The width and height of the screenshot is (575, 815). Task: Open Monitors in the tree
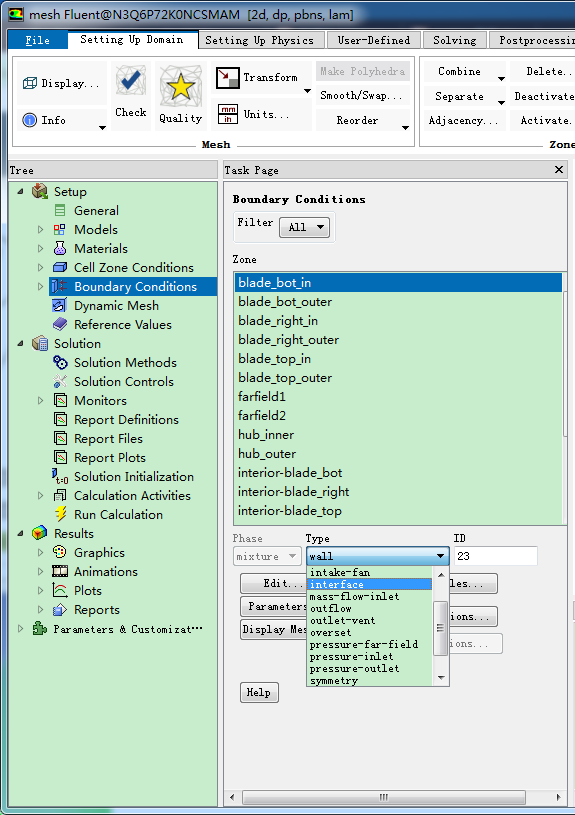[100, 401]
